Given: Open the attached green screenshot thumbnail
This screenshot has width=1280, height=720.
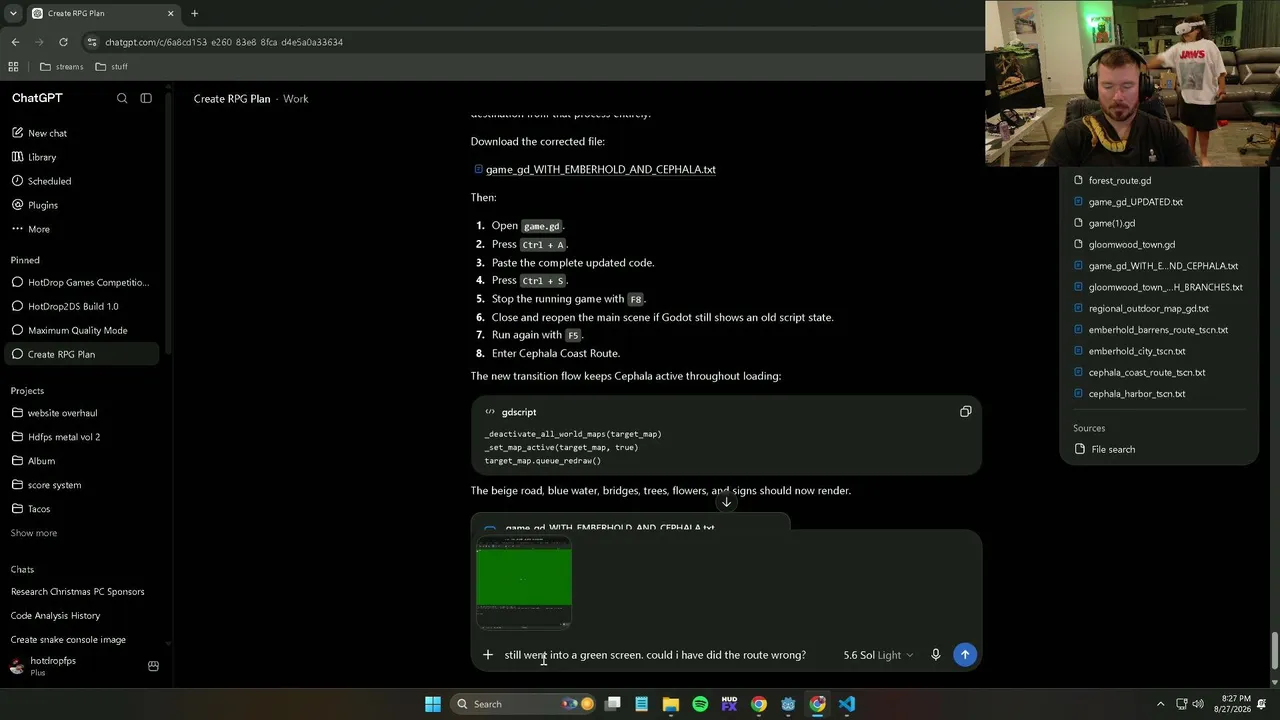Looking at the screenshot, I should pyautogui.click(x=524, y=582).
